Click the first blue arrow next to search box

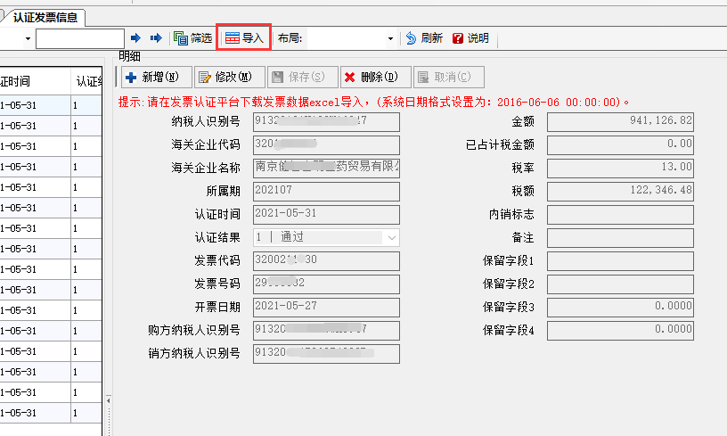[137, 39]
